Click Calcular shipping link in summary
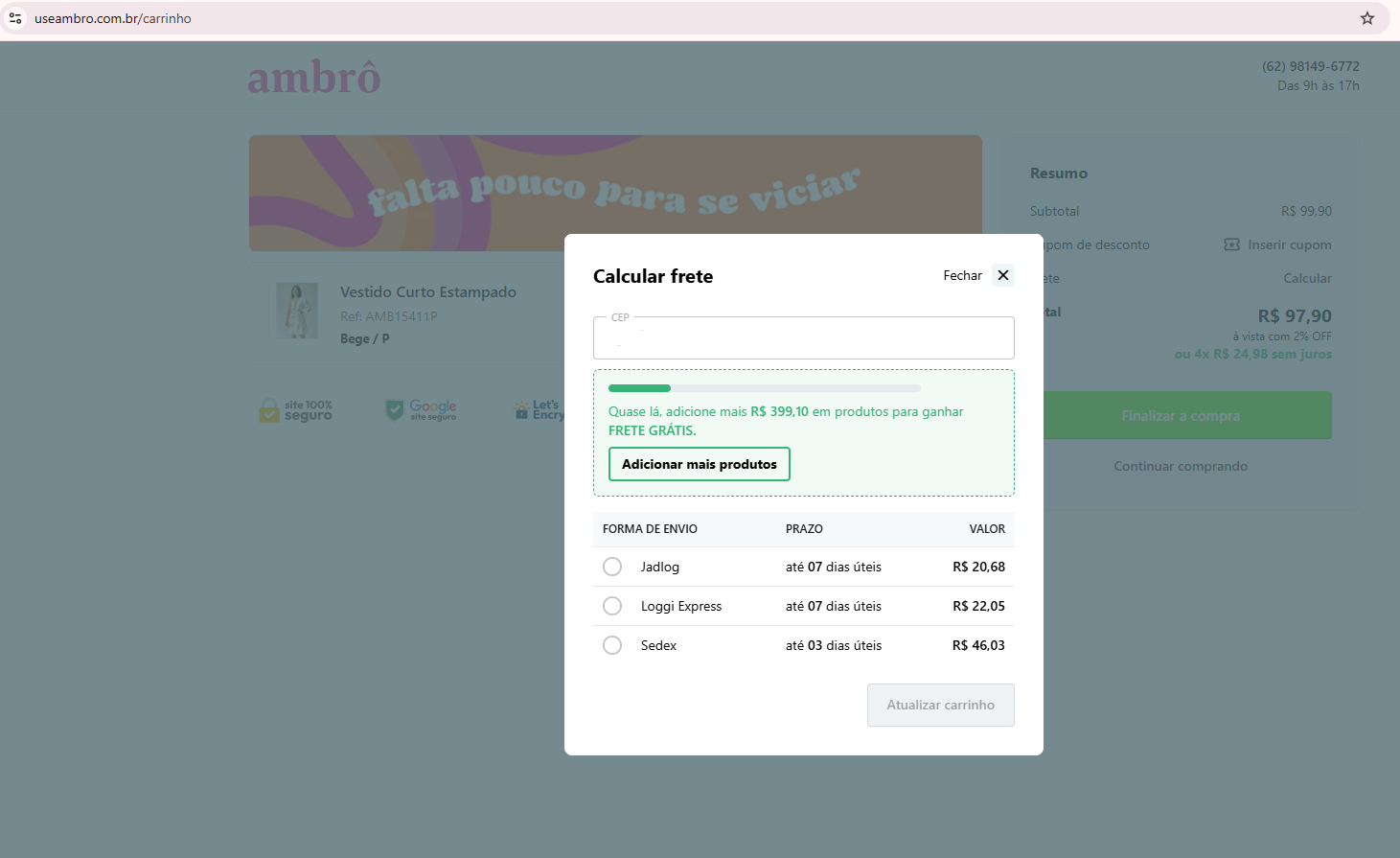Screen dimensions: 1400x858 click(1307, 278)
